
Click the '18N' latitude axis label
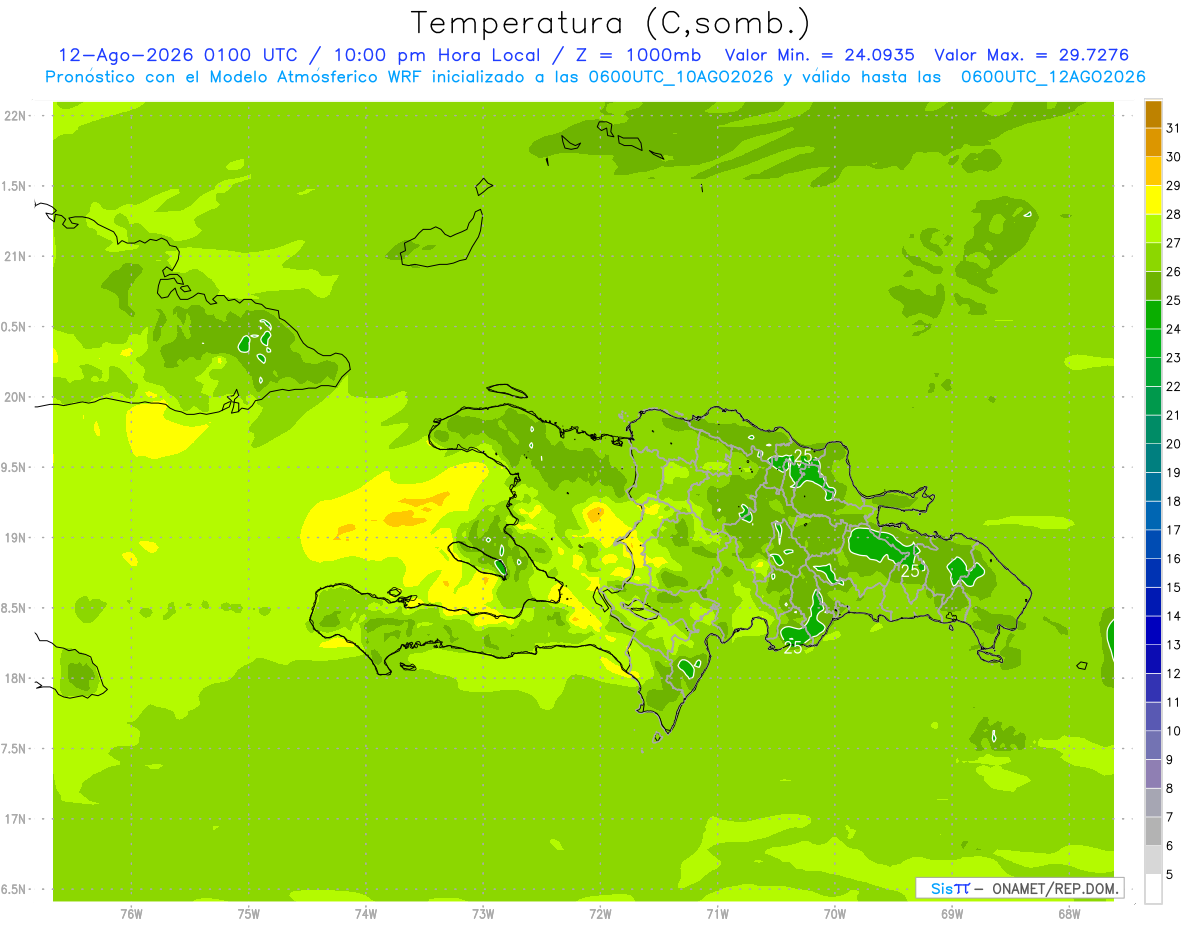coord(15,678)
